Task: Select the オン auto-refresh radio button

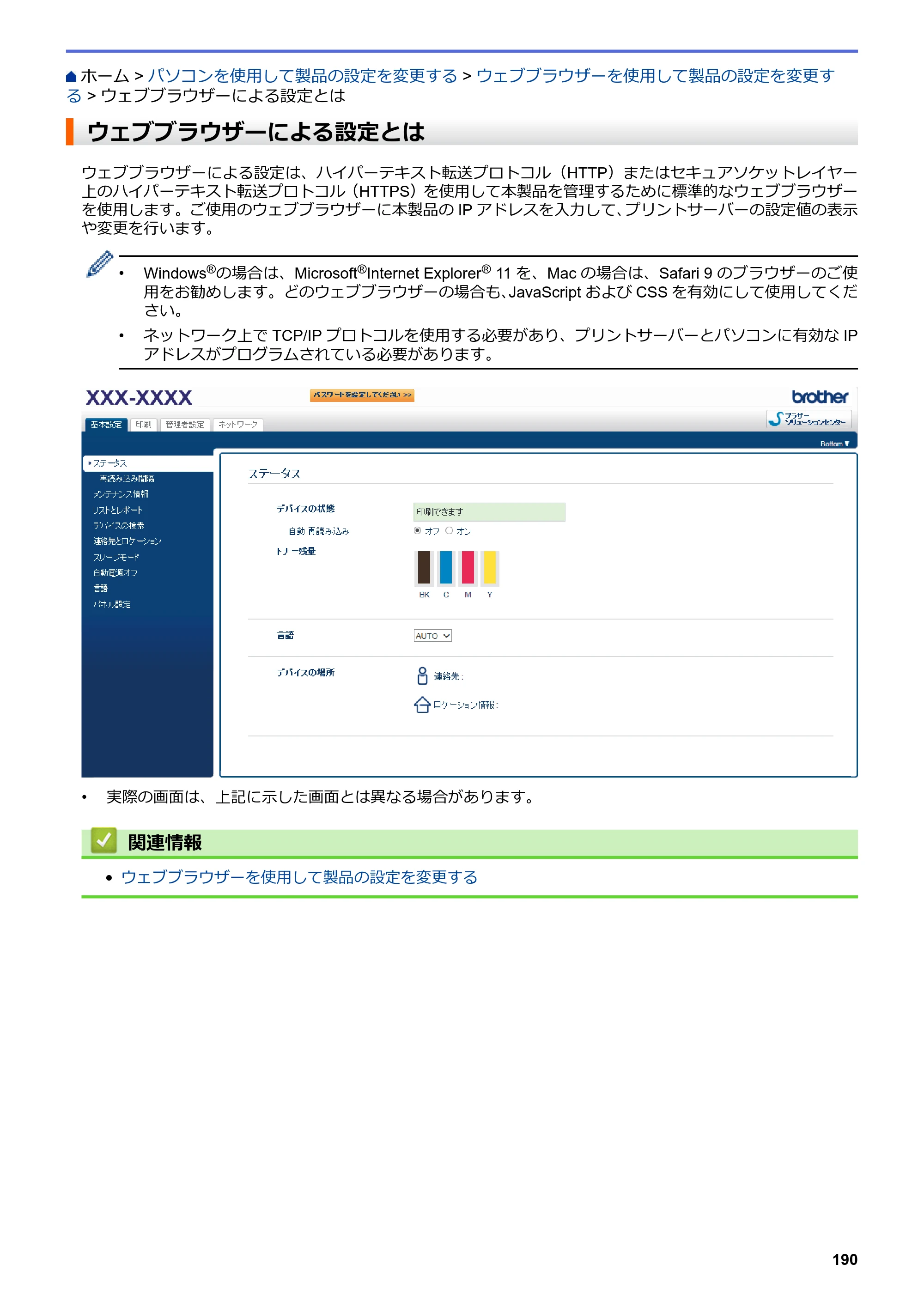Action: [449, 530]
